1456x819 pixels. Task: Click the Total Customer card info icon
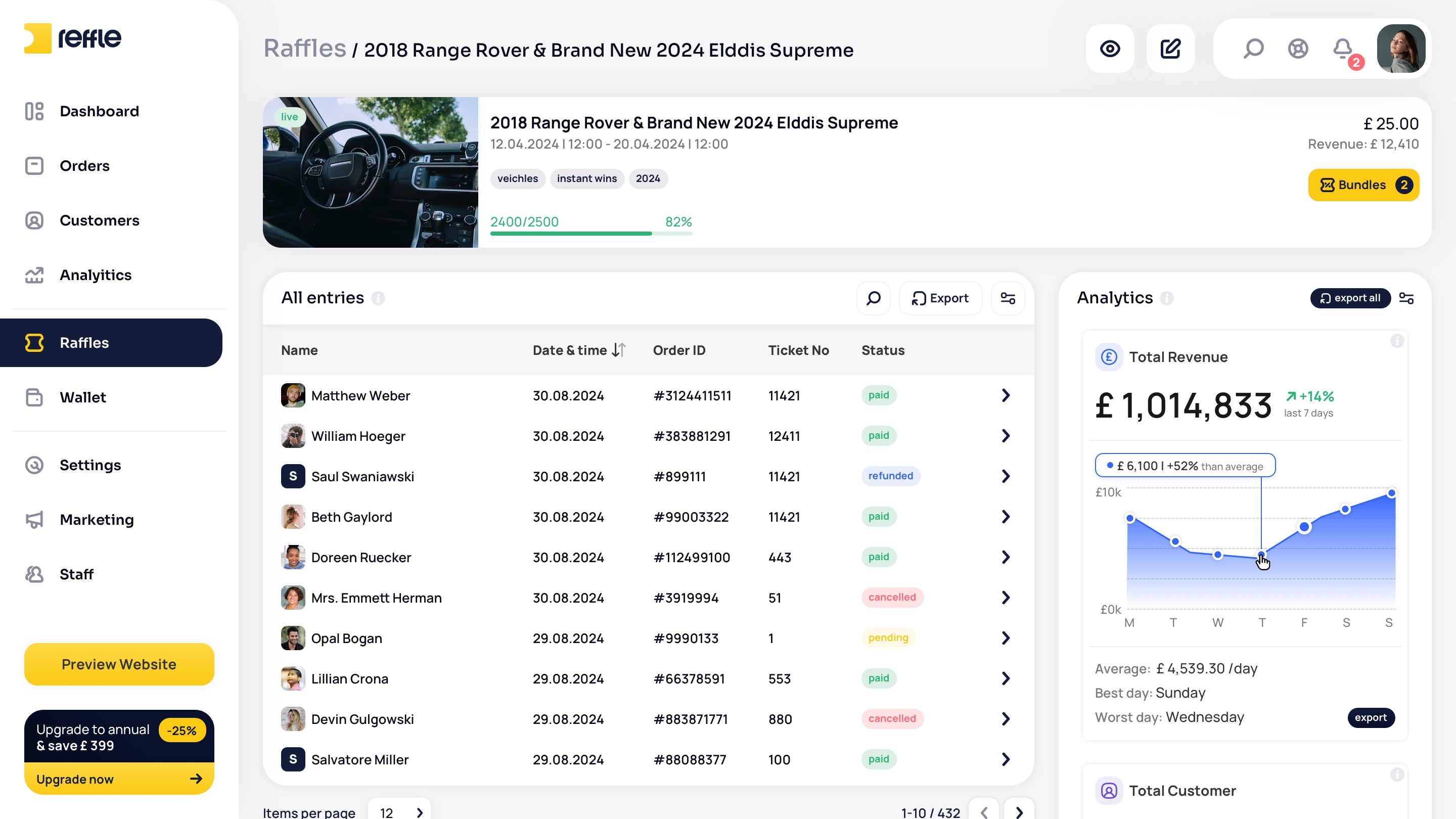tap(1397, 775)
